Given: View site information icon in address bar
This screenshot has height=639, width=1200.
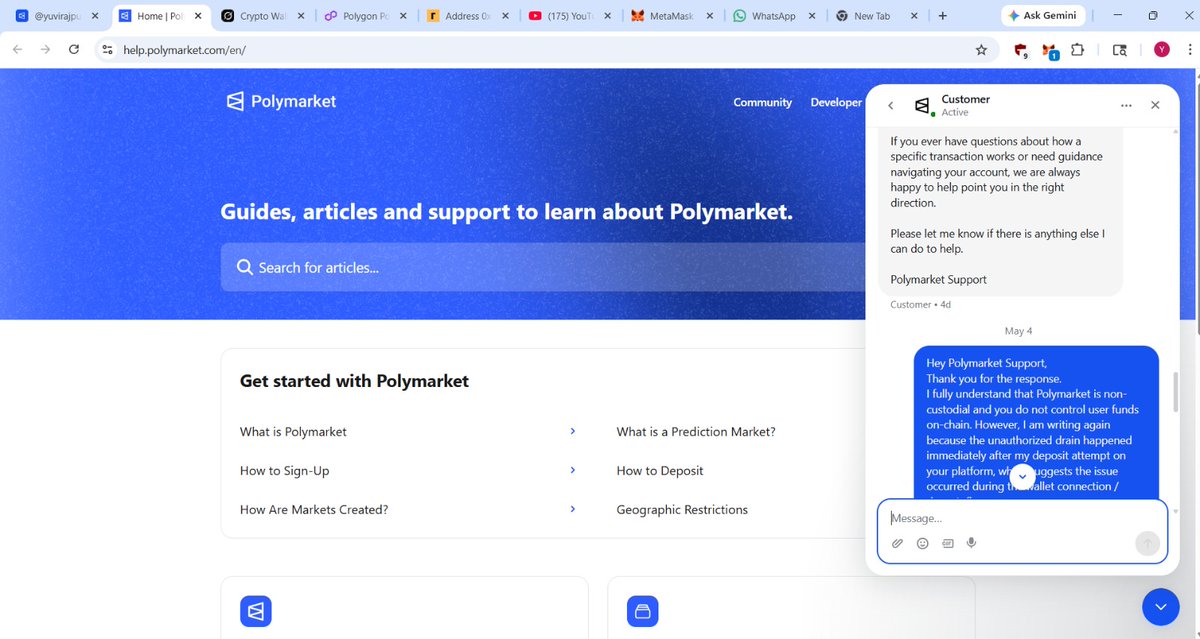Looking at the screenshot, I should pyautogui.click(x=108, y=50).
